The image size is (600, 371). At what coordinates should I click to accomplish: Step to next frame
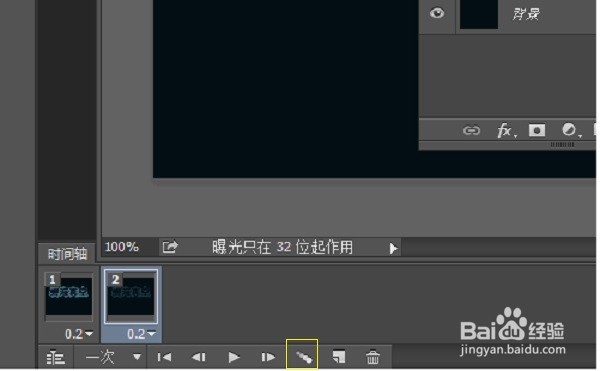[x=268, y=358]
